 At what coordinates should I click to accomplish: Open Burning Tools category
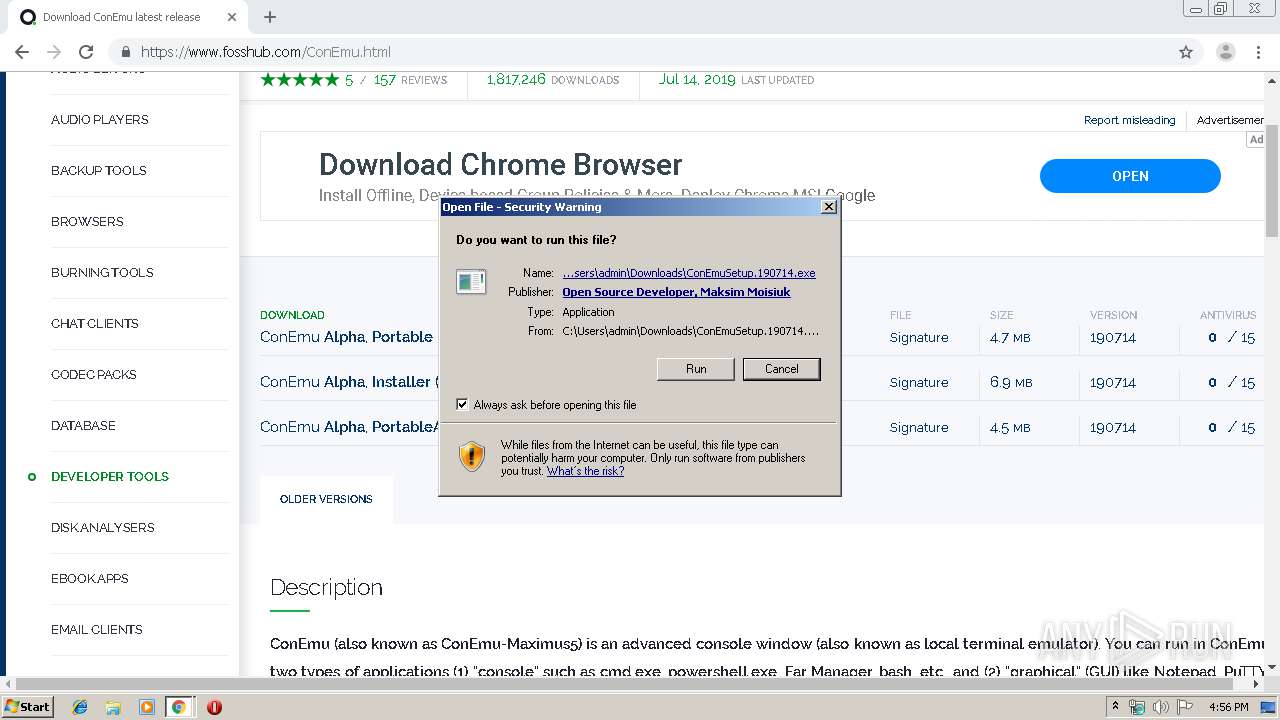(102, 272)
